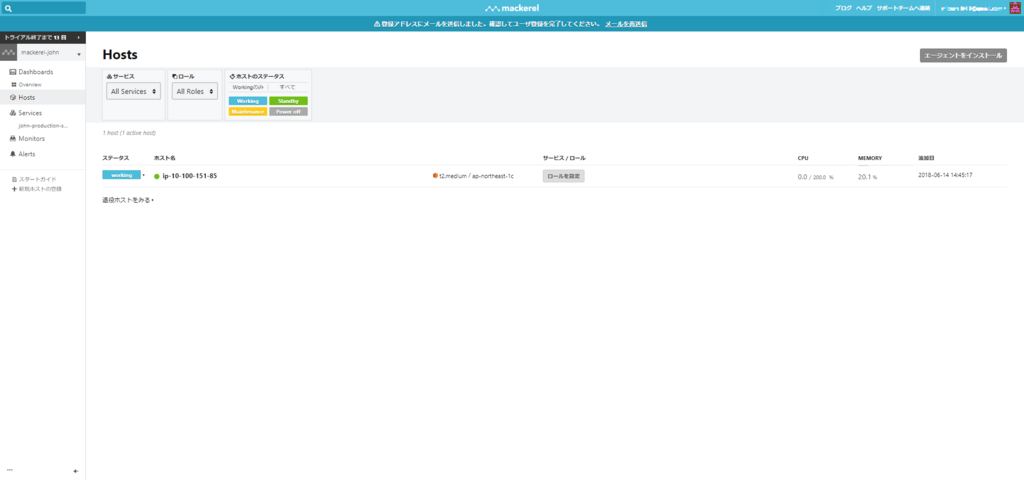Click the エージェントをインストール button
The image size is (1024, 480).
(x=963, y=56)
